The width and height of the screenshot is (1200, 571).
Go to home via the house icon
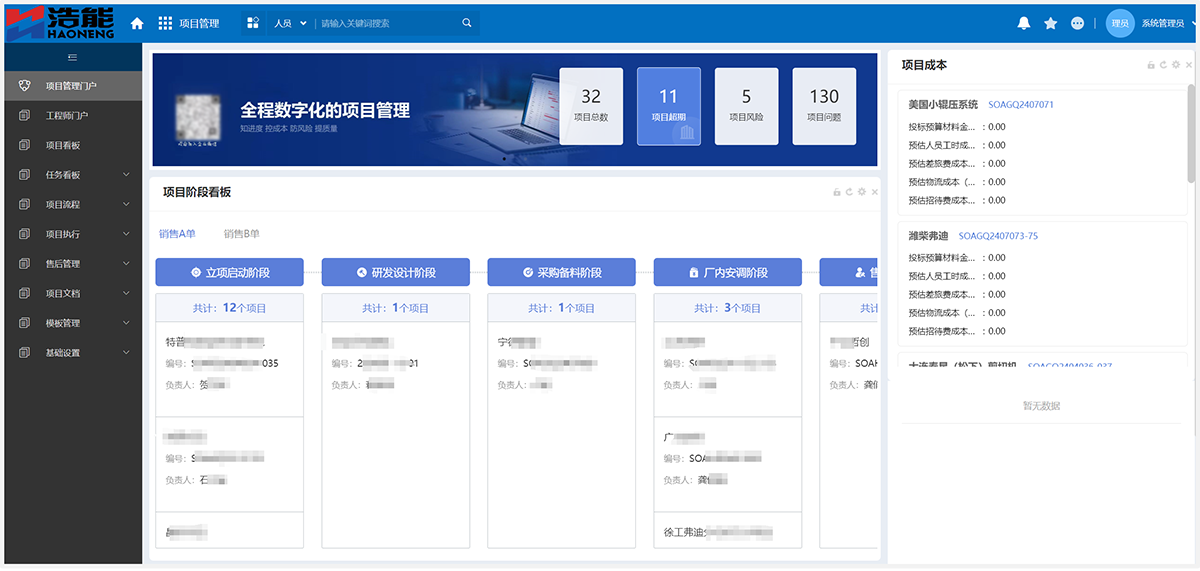137,23
